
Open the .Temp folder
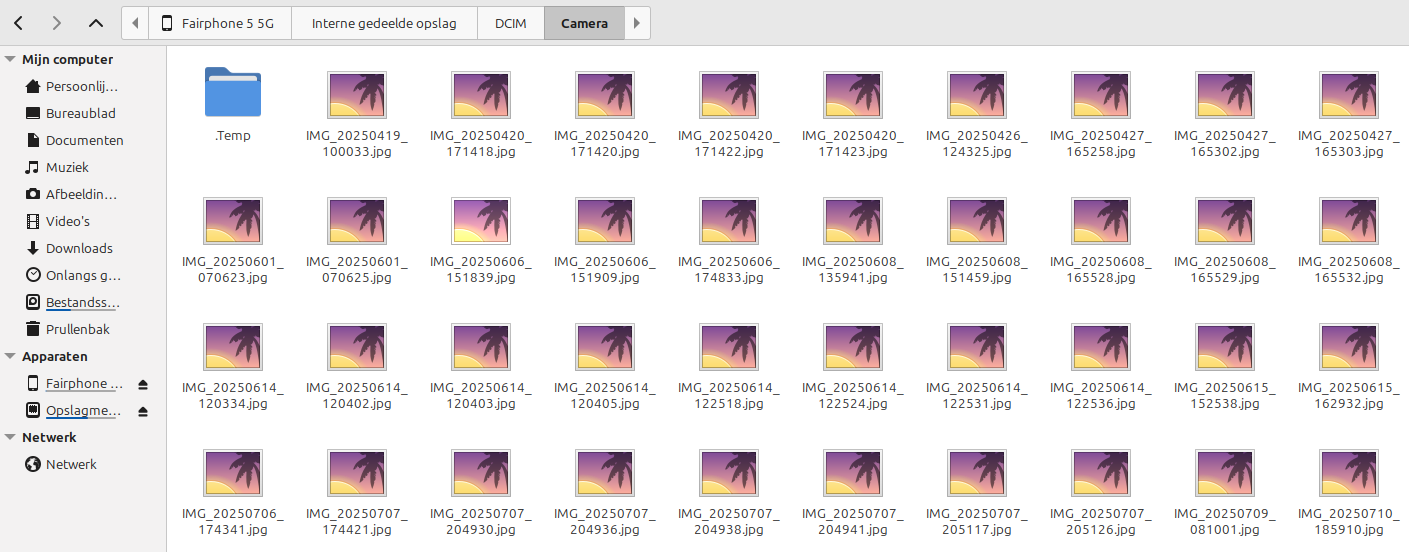[233, 105]
